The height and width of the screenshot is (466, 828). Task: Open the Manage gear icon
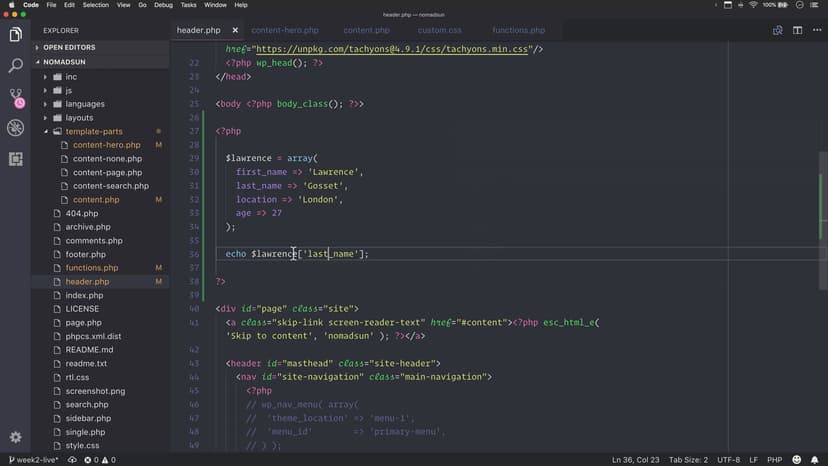tap(15, 437)
